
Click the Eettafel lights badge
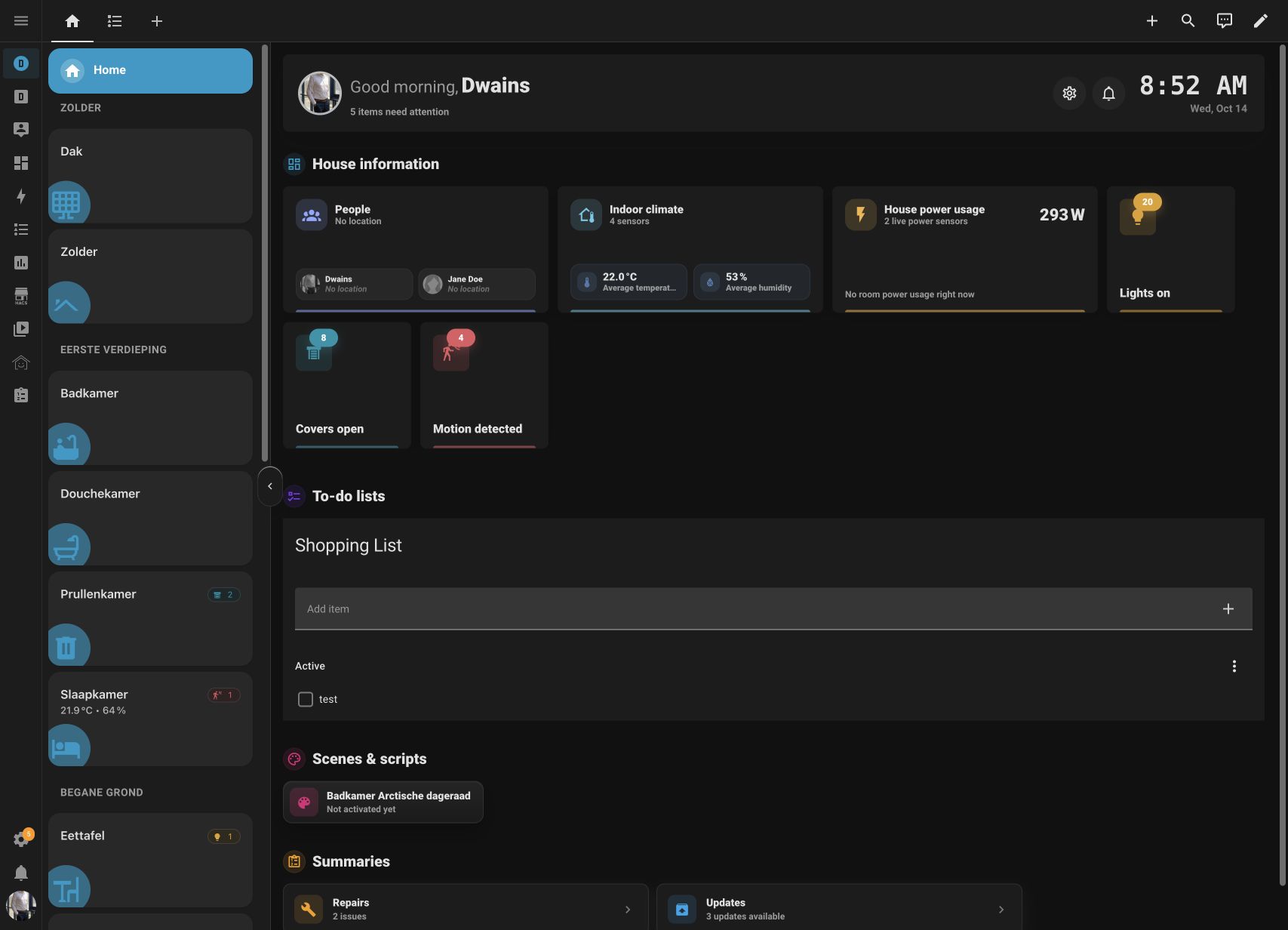[224, 836]
